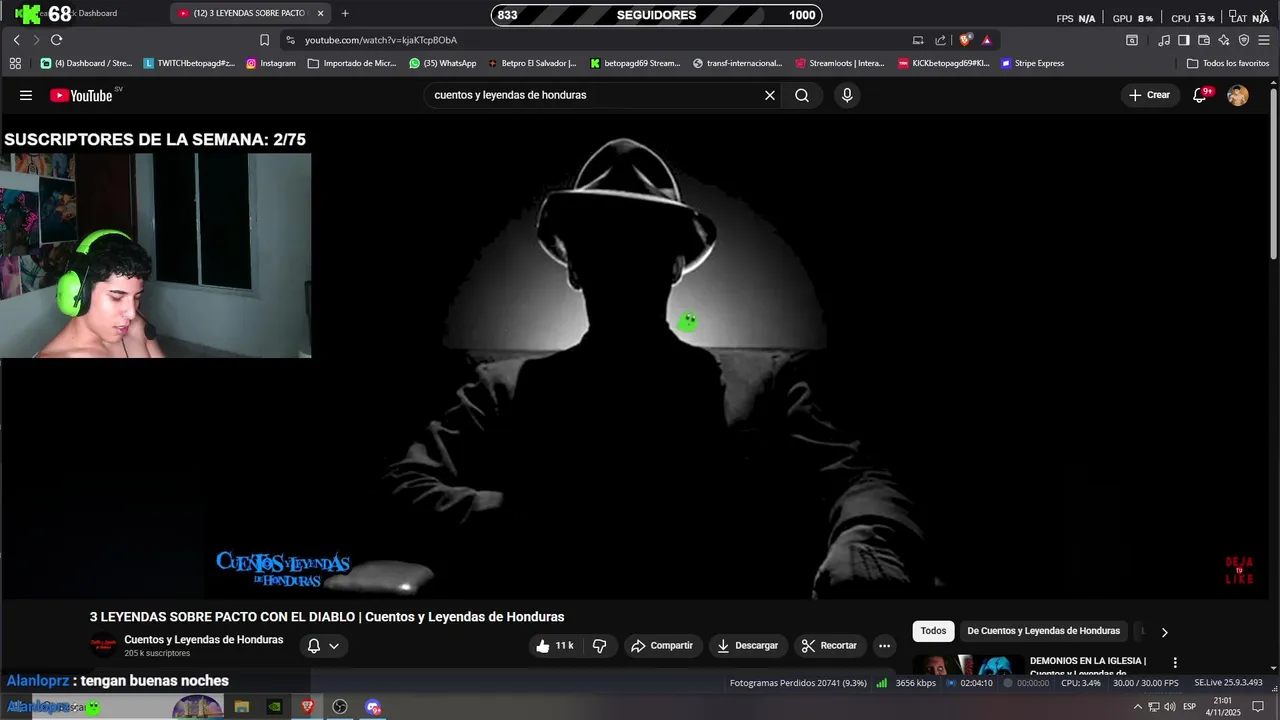The width and height of the screenshot is (1280, 720).
Task: Open the Importado de Micr... bookmarks folder
Action: point(352,63)
